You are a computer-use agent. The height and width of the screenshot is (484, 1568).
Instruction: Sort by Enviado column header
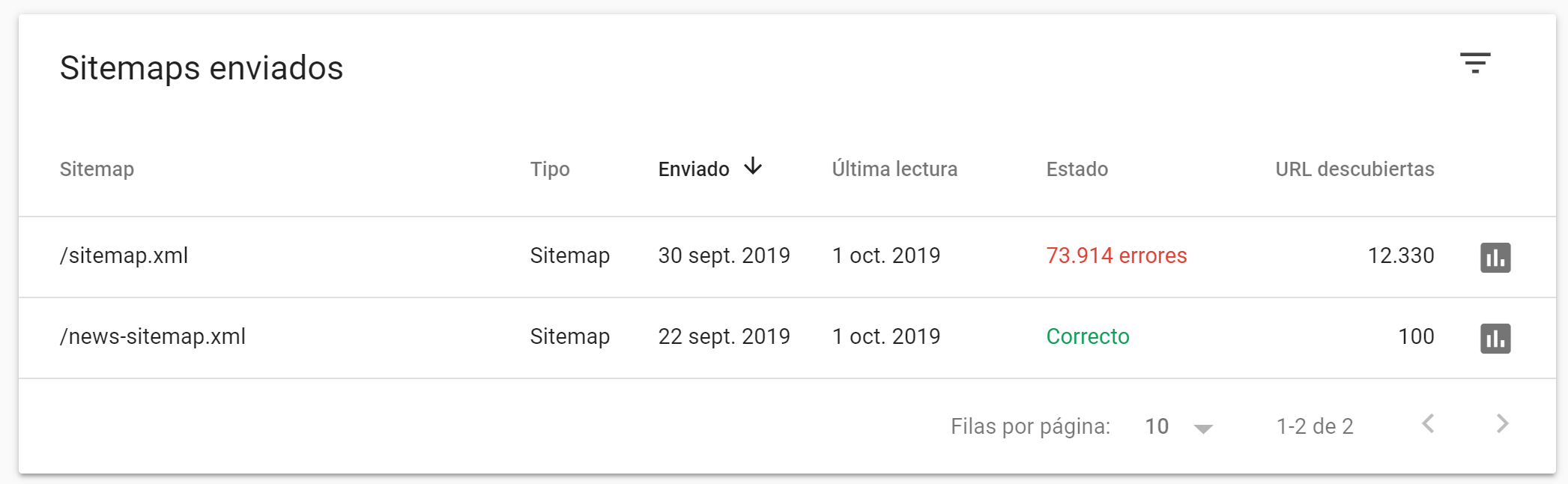point(694,169)
